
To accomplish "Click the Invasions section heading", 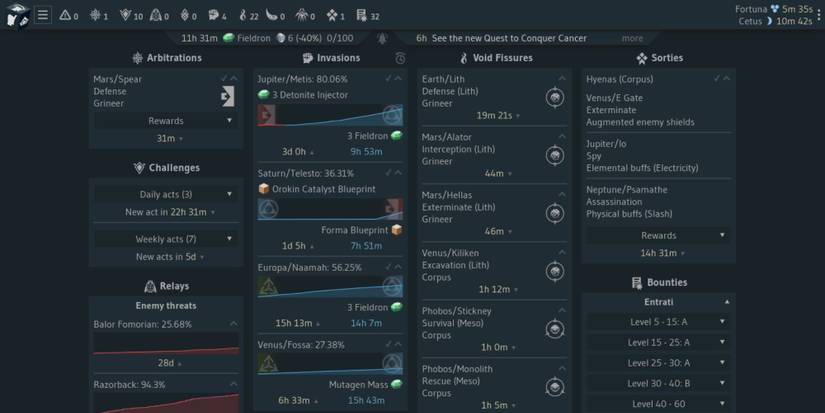I will point(331,58).
